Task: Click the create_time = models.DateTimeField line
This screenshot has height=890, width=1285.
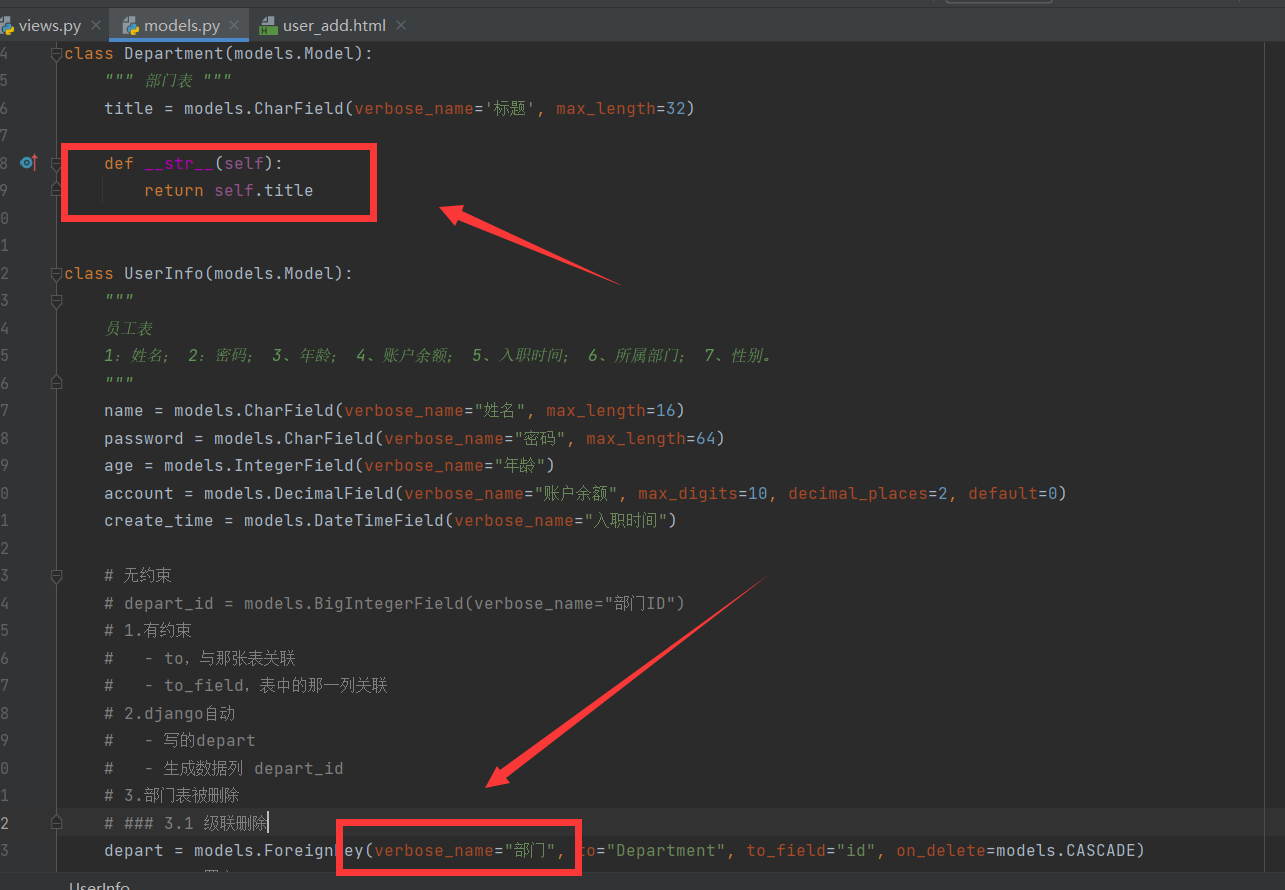Action: point(391,521)
